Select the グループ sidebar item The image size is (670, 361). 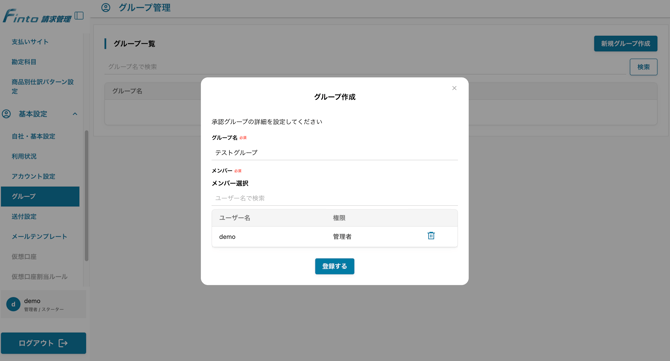[x=40, y=197]
